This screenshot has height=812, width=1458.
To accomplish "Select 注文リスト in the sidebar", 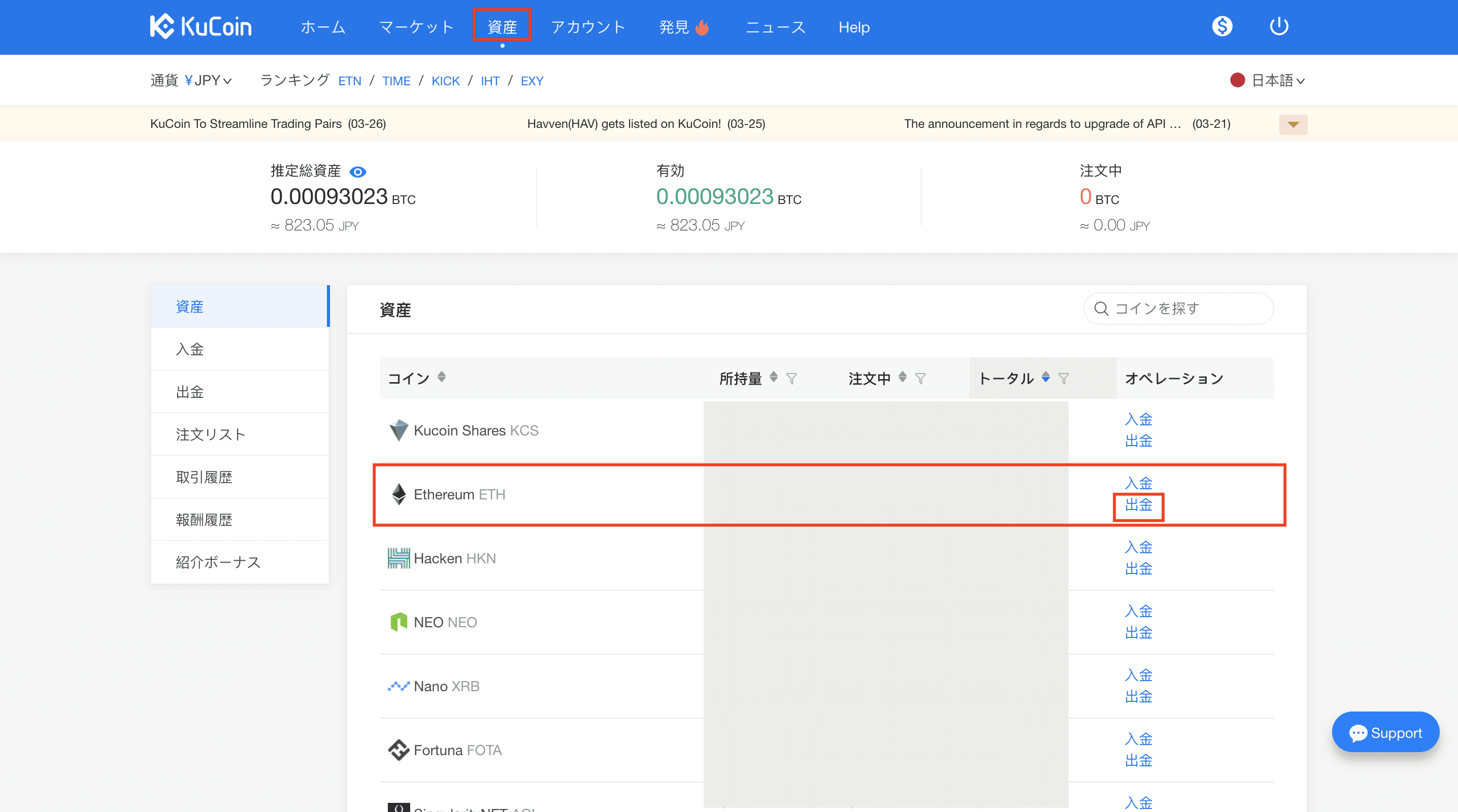I will click(211, 434).
